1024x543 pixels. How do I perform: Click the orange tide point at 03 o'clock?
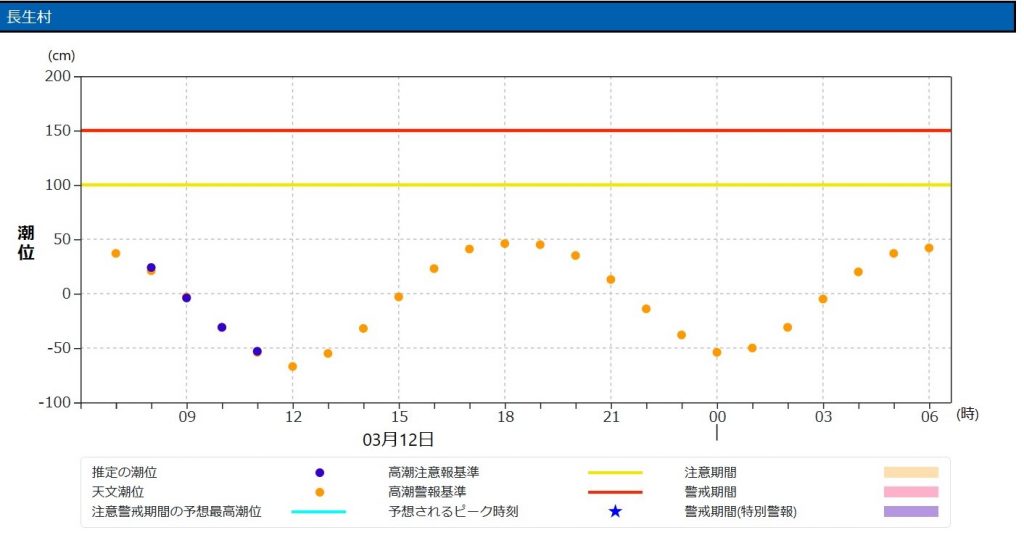[823, 299]
